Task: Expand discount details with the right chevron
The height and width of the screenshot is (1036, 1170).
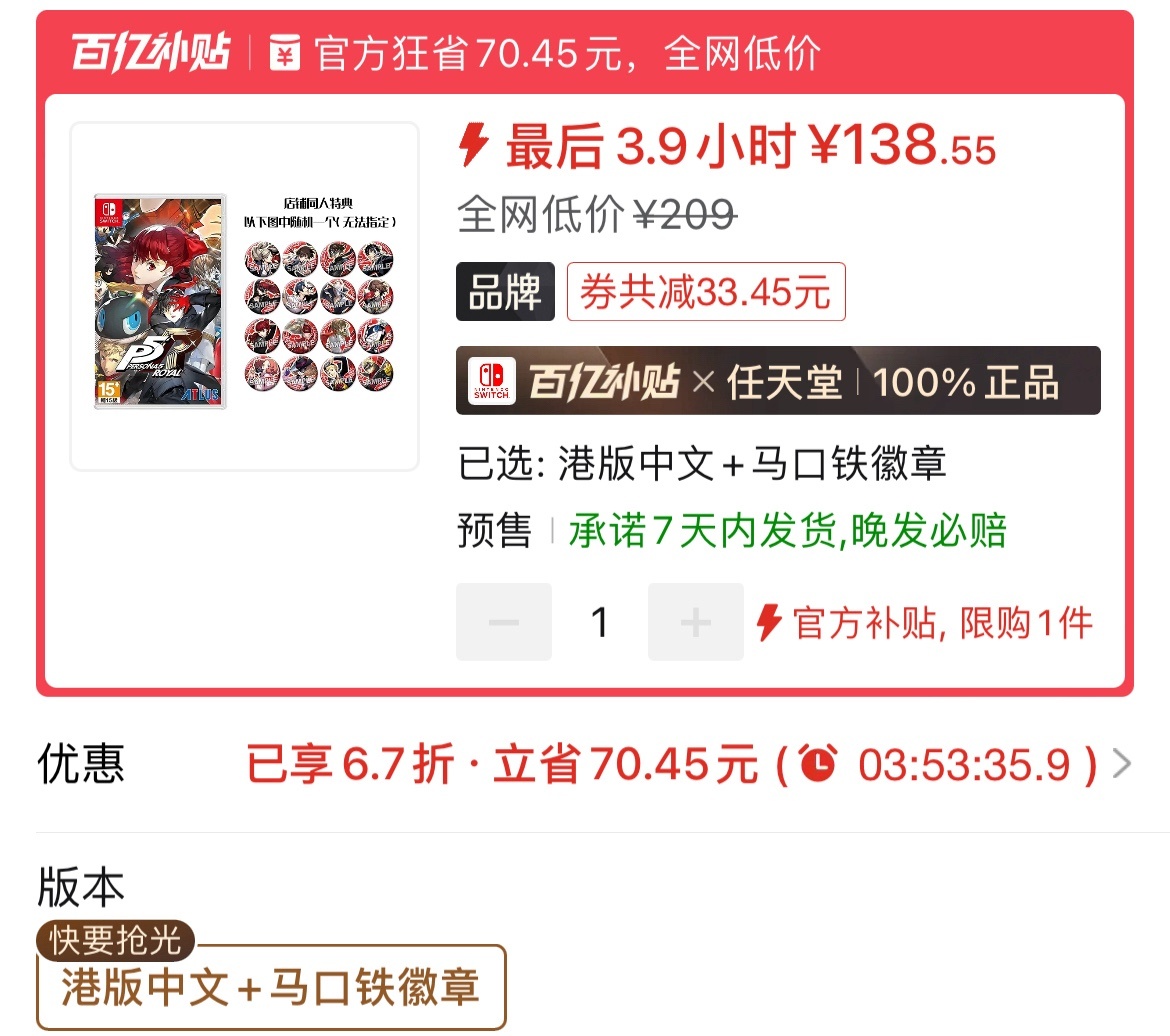Action: tap(1122, 764)
